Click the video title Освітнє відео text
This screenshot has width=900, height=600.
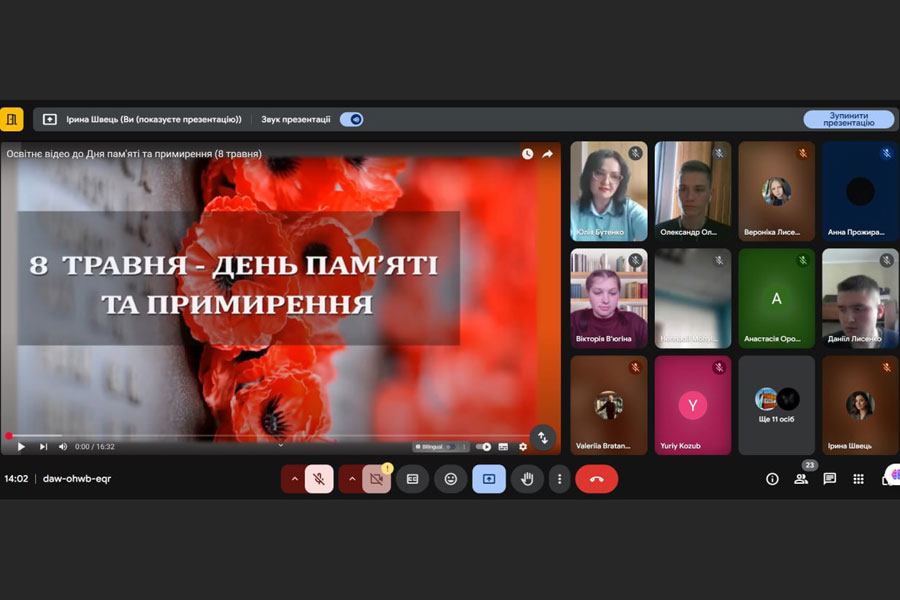pyautogui.click(x=134, y=154)
